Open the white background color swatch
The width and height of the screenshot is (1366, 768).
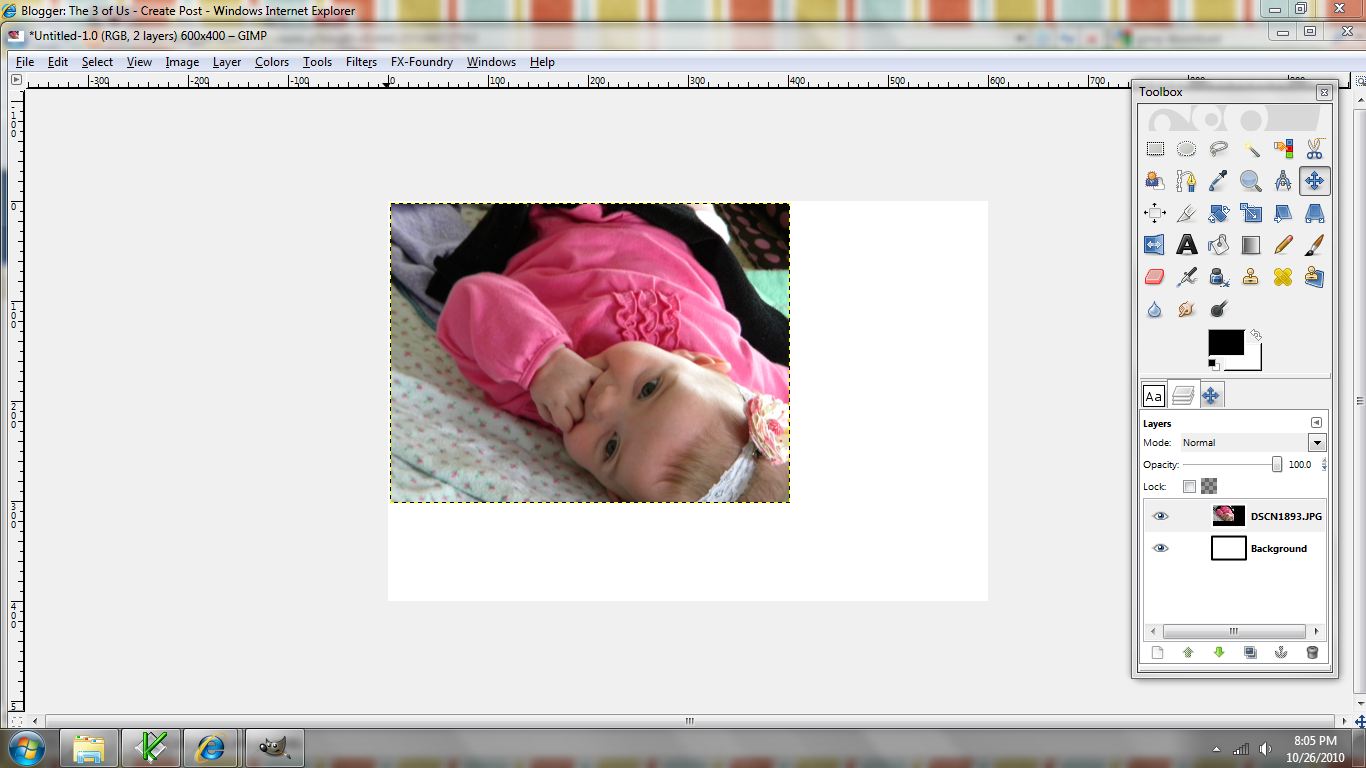tap(1253, 362)
